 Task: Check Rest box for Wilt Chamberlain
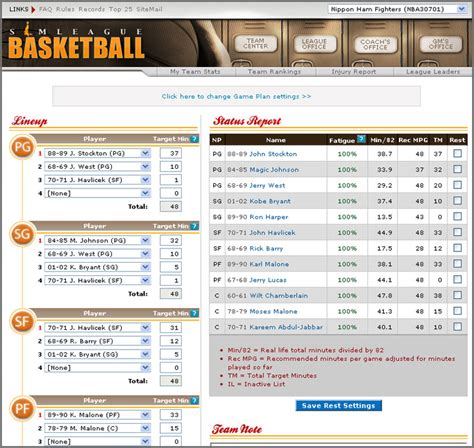click(x=458, y=295)
